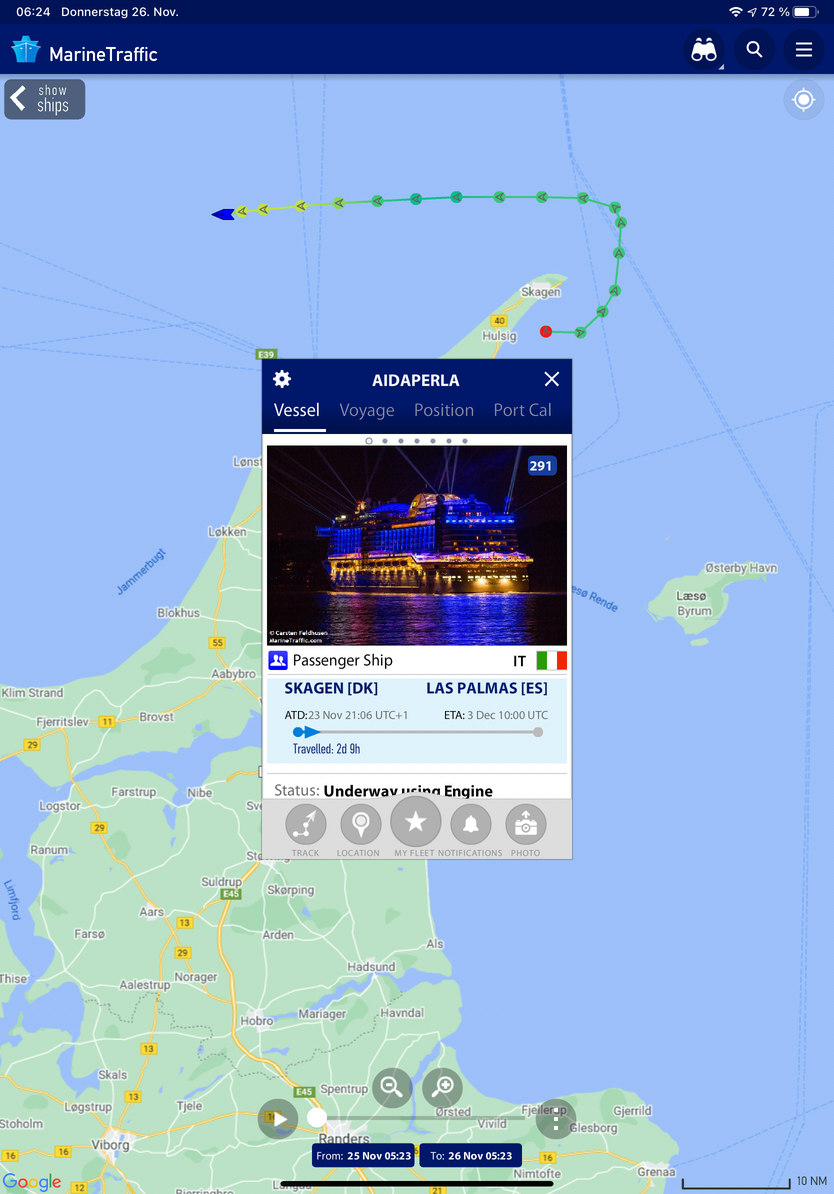Tap the Location pin icon
Viewport: 834px width, 1194px height.
click(360, 825)
